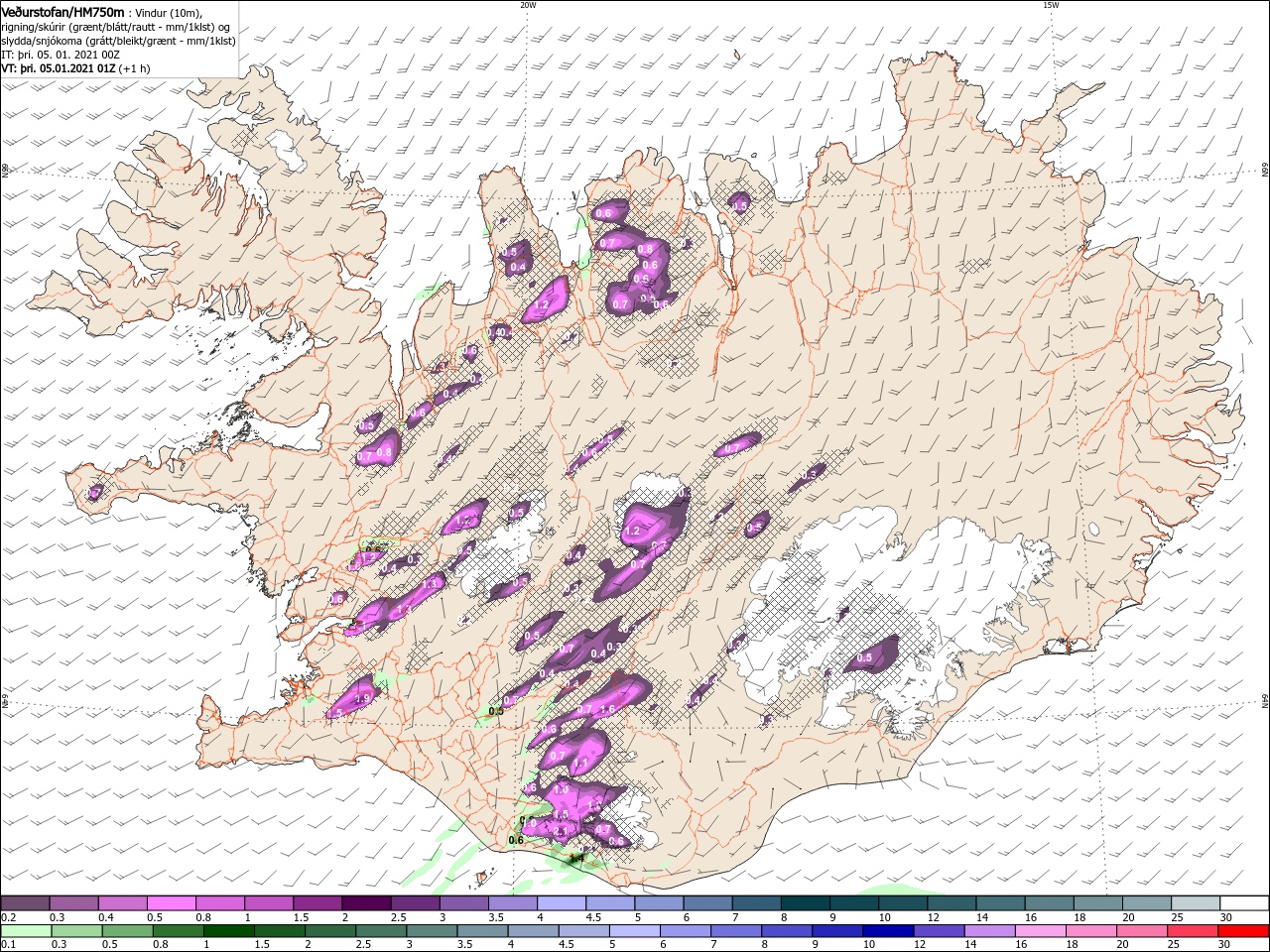Pick the palest green 0.1–0.3 rain legend swatch
This screenshot has height=952, width=1270.
click(26, 931)
